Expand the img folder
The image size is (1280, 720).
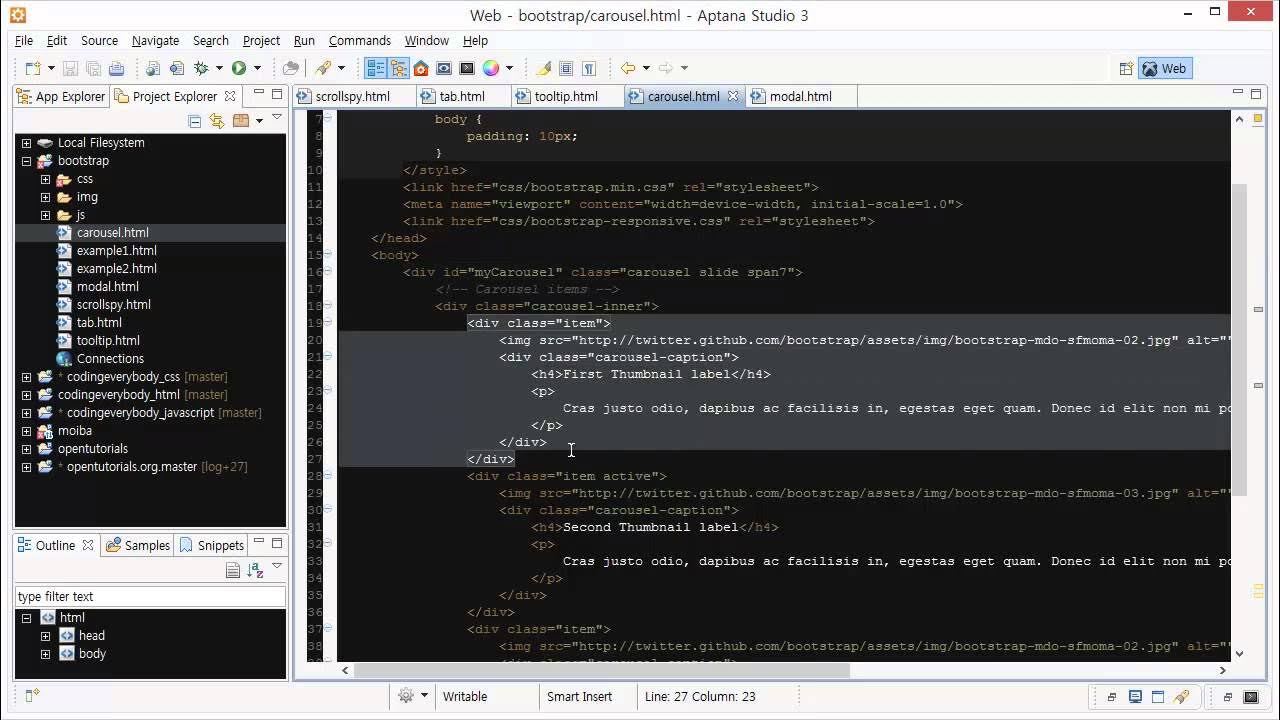click(x=45, y=197)
